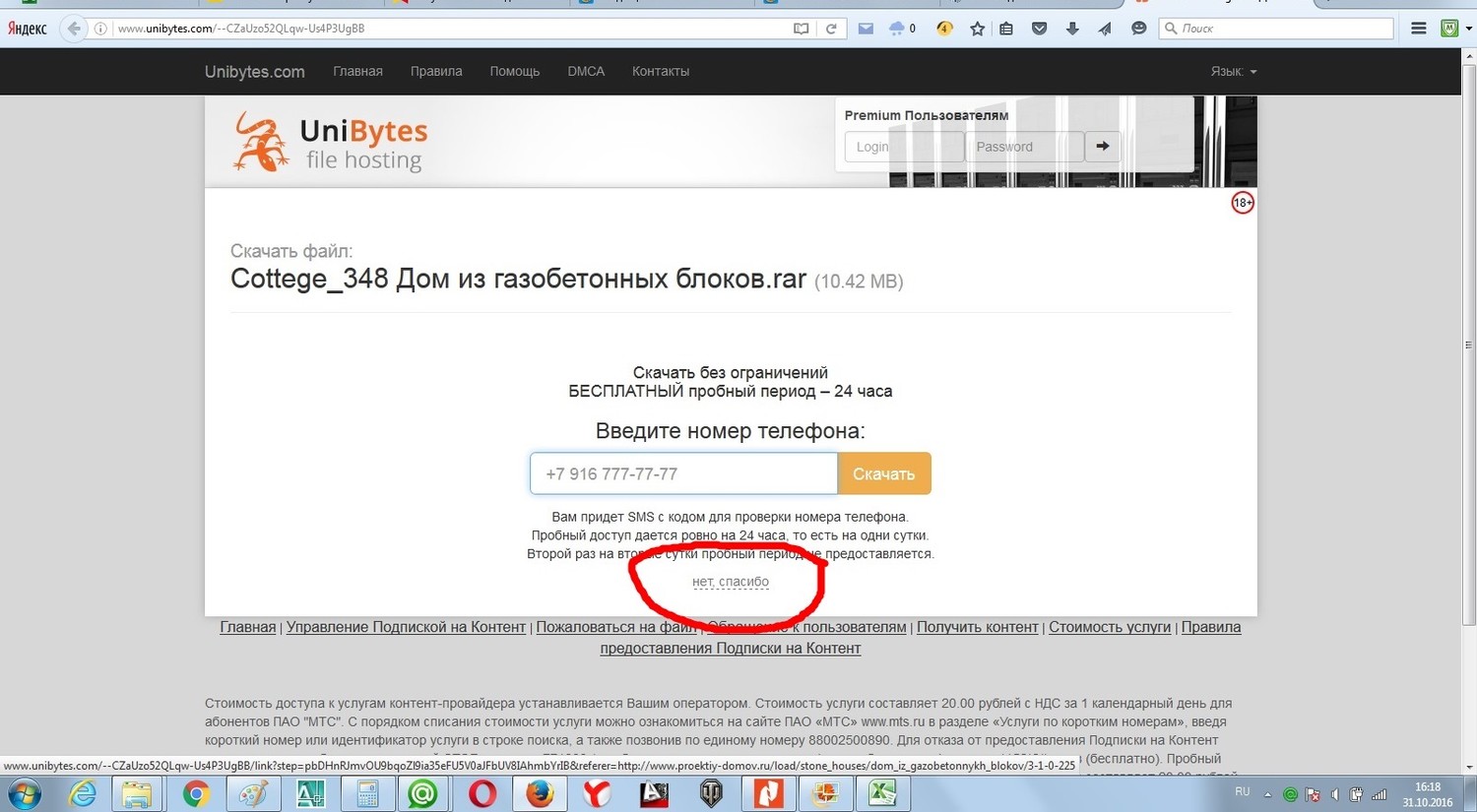Image resolution: width=1477 pixels, height=812 pixels.
Task: Open the Главная navbar item
Action: pos(357,71)
